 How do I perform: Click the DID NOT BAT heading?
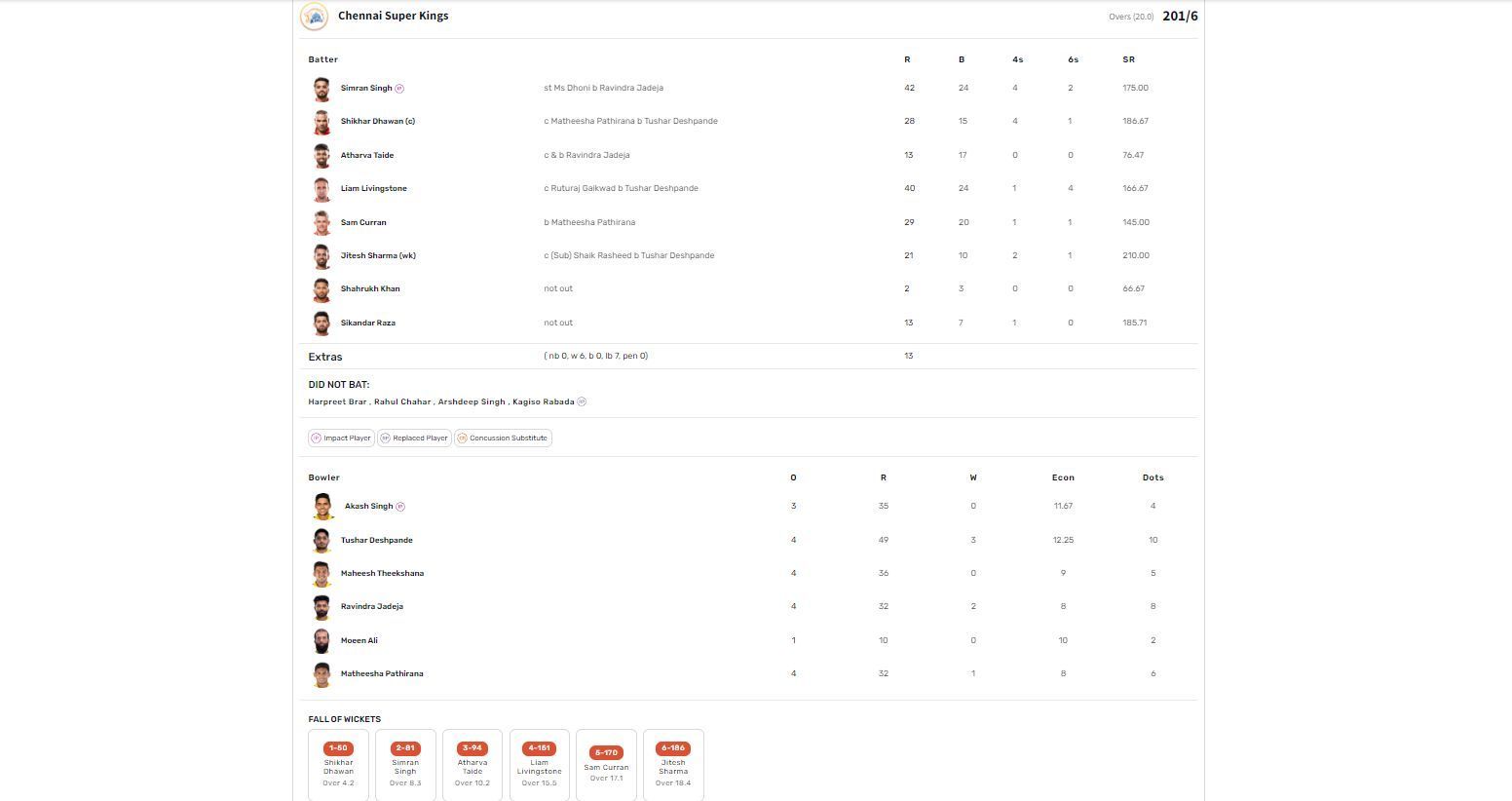pyautogui.click(x=339, y=385)
